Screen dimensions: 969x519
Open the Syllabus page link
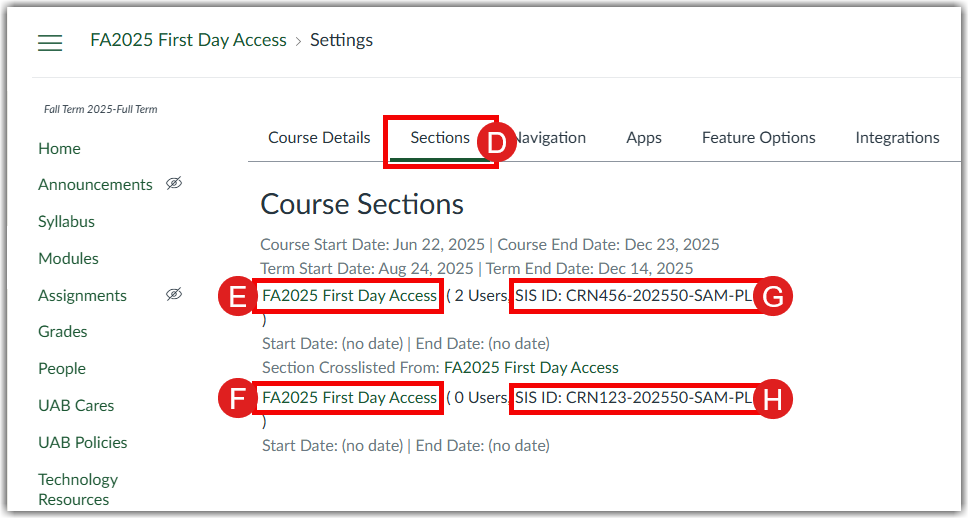(x=66, y=222)
